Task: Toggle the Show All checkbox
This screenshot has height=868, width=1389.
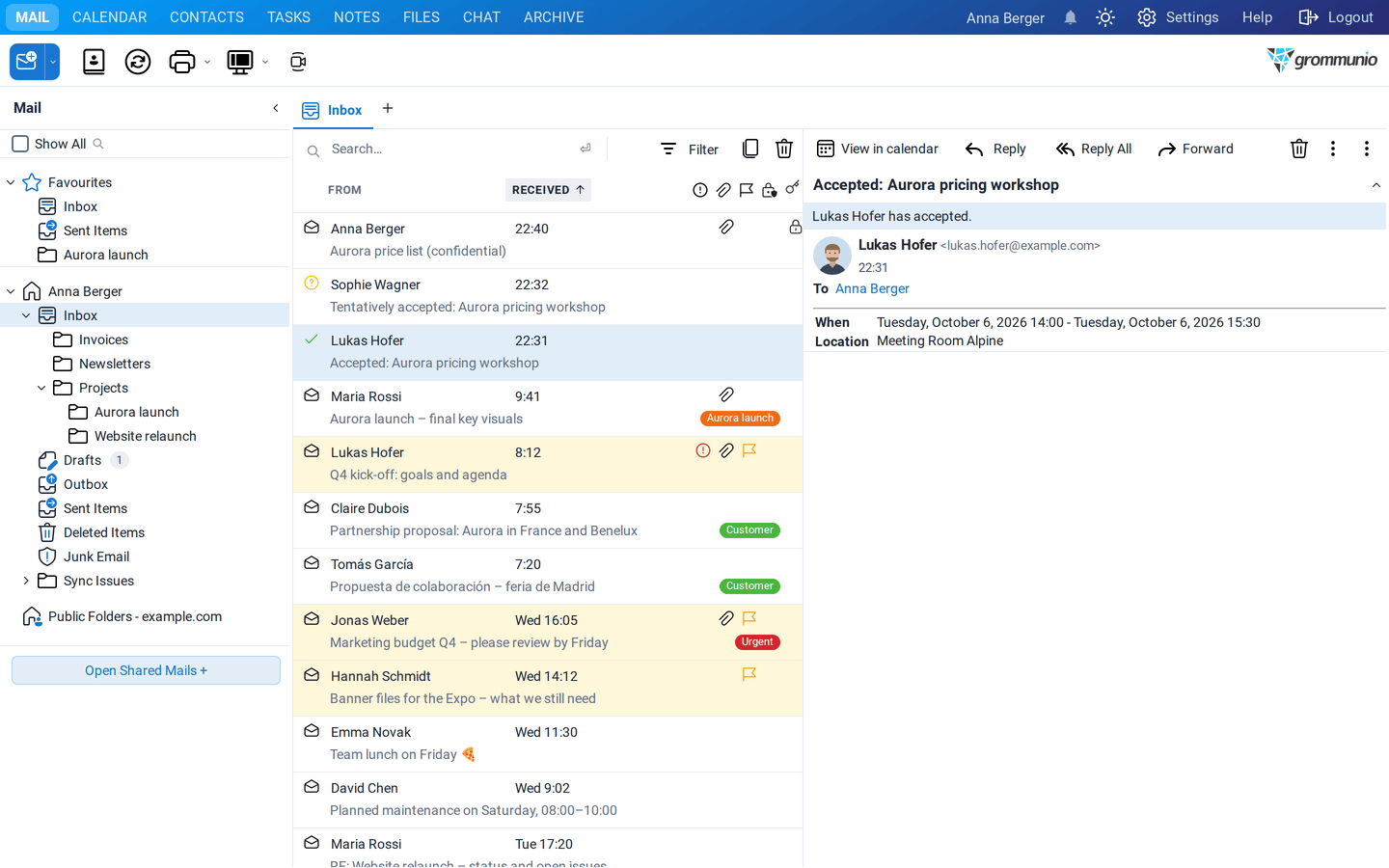Action: (20, 144)
